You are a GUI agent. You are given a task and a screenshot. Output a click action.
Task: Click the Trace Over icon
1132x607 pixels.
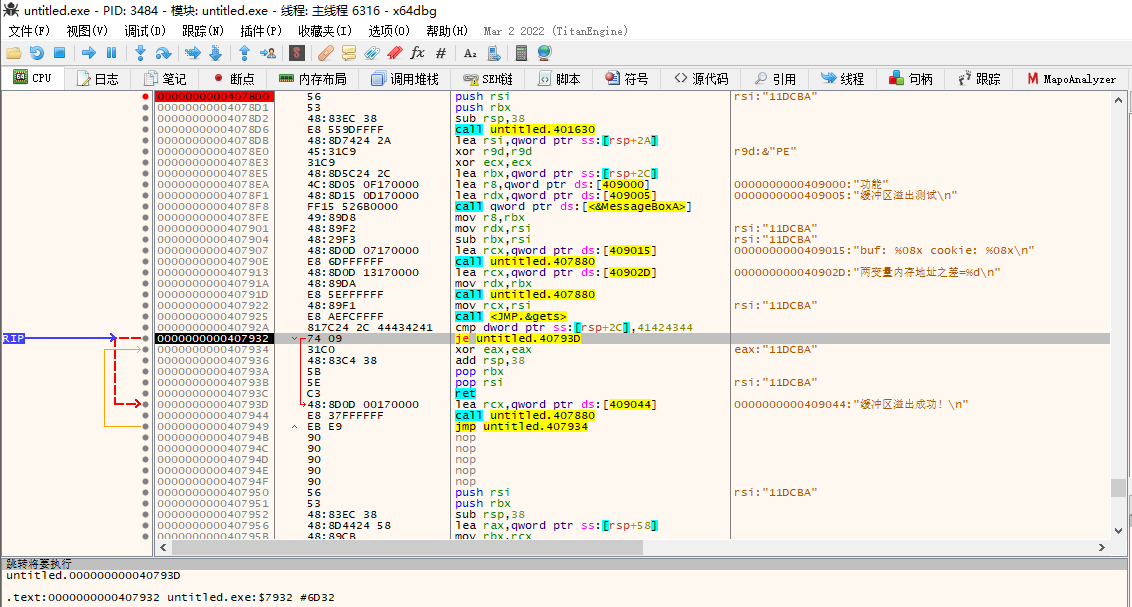pyautogui.click(x=215, y=53)
